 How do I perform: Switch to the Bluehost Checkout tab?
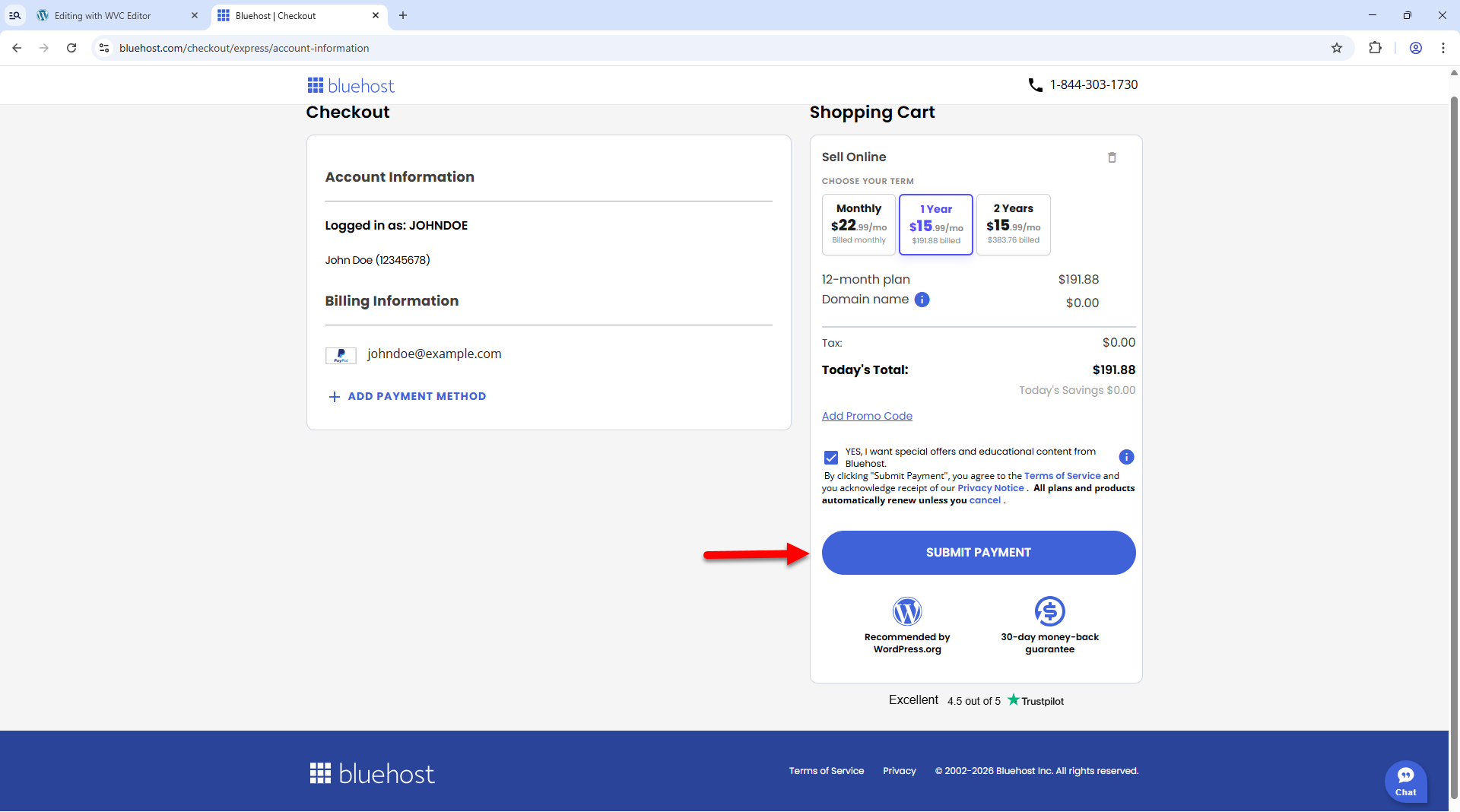click(299, 15)
